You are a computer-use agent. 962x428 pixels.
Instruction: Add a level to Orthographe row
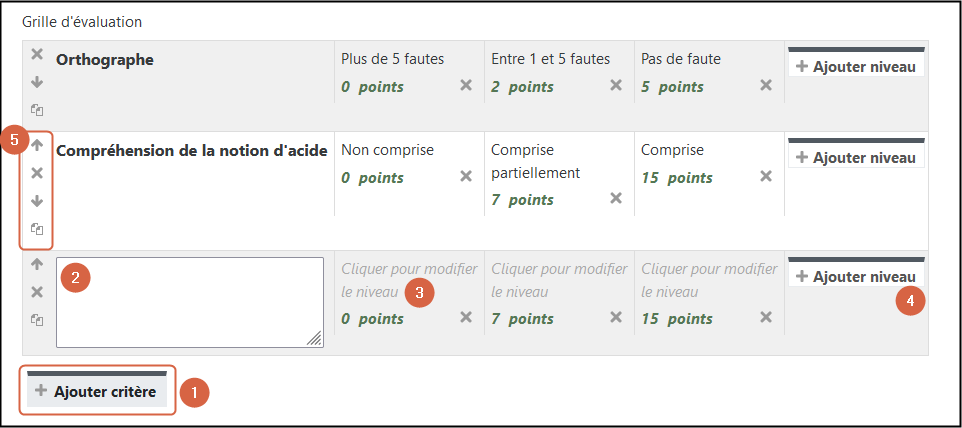point(856,67)
